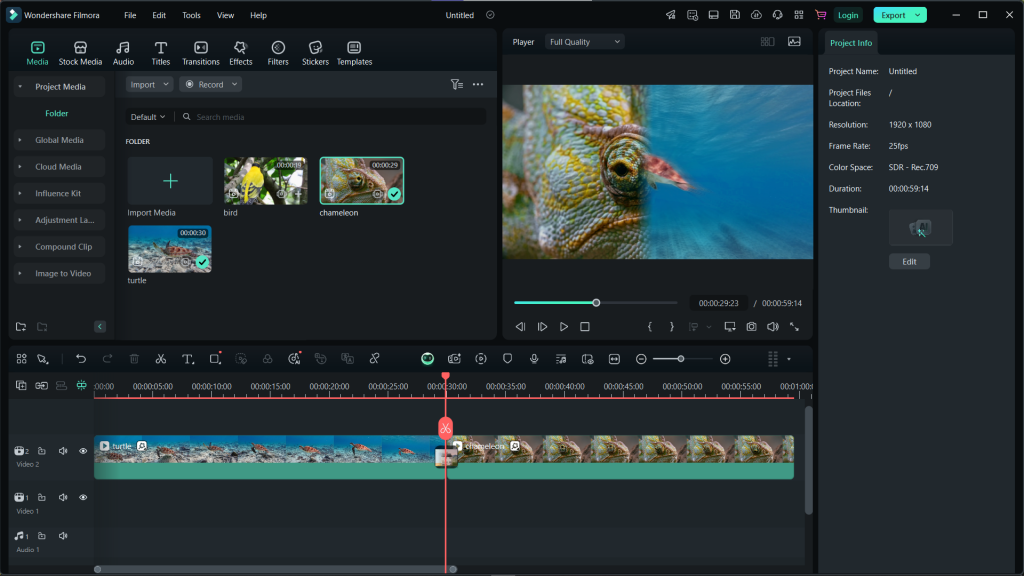The width and height of the screenshot is (1024, 576).
Task: Click the undo arrow in timeline toolbar
Action: click(x=81, y=359)
